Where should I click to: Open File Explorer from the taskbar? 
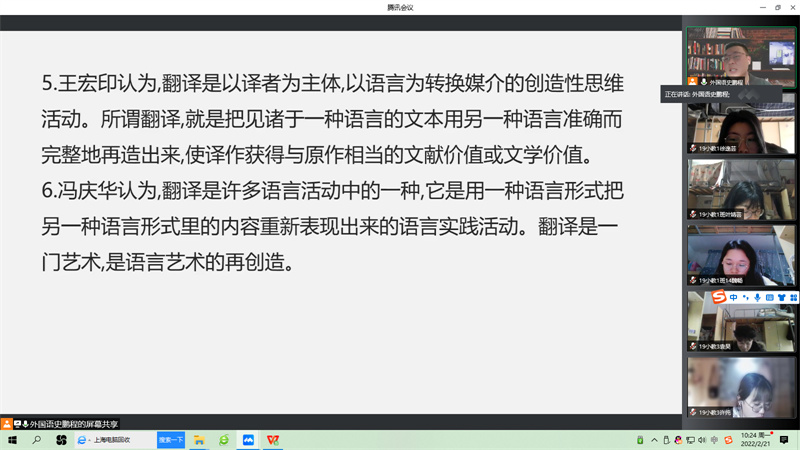[200, 440]
